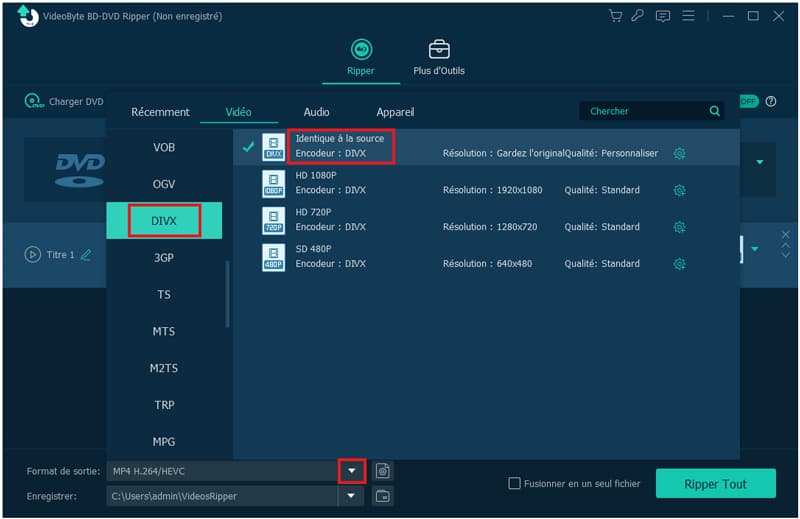The image size is (800, 519).
Task: Switch to the Appareil tab
Action: 395,112
